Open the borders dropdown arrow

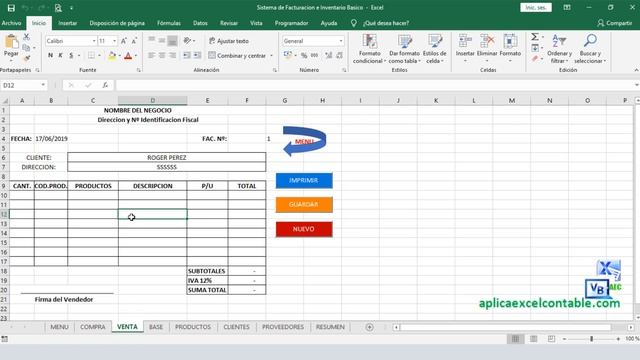click(99, 56)
